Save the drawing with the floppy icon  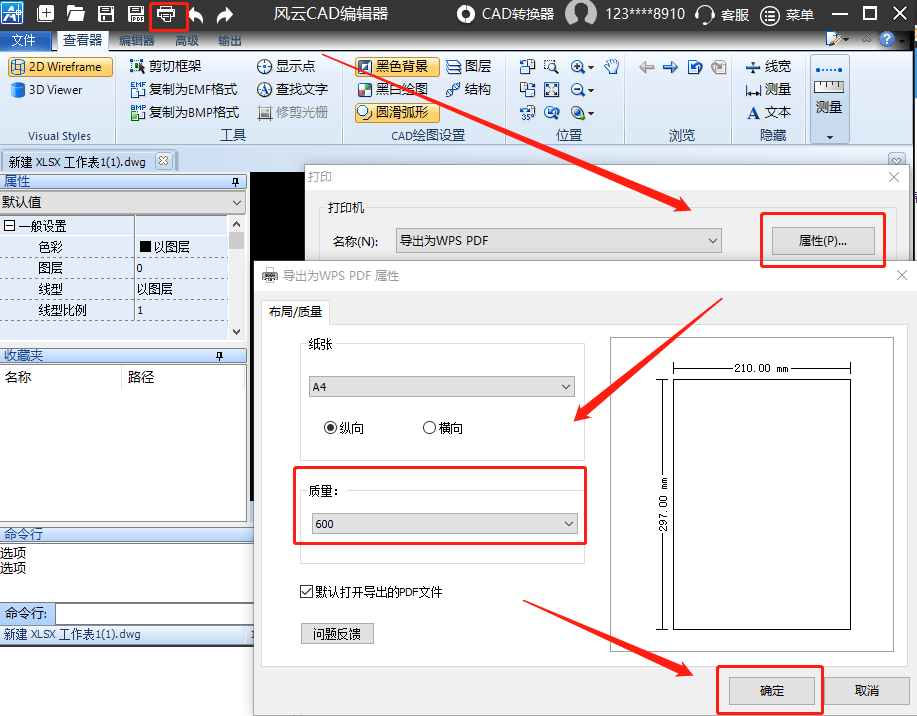click(x=106, y=13)
